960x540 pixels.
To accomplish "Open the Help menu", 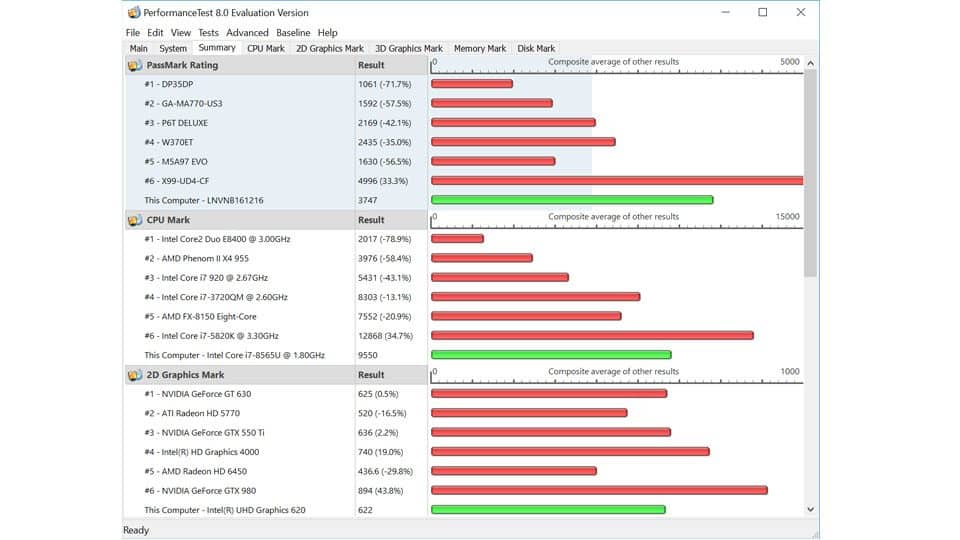I will [x=328, y=32].
